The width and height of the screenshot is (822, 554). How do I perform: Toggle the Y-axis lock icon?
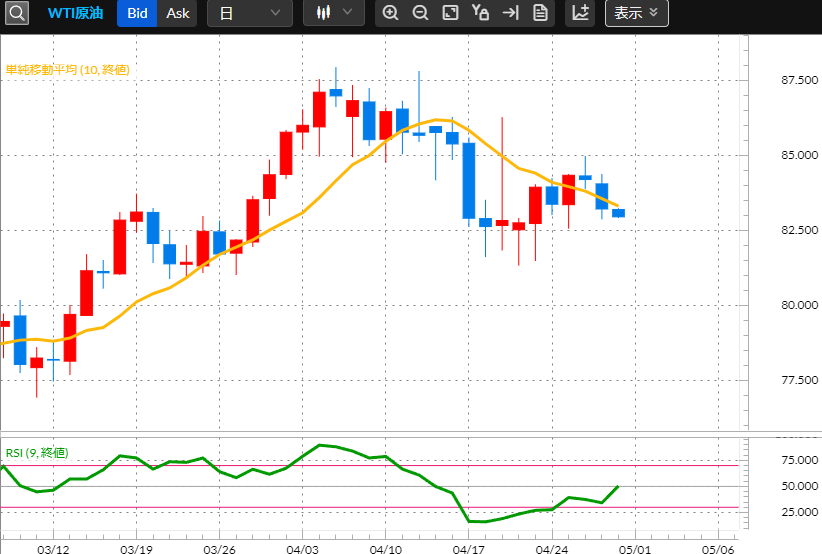[x=480, y=13]
